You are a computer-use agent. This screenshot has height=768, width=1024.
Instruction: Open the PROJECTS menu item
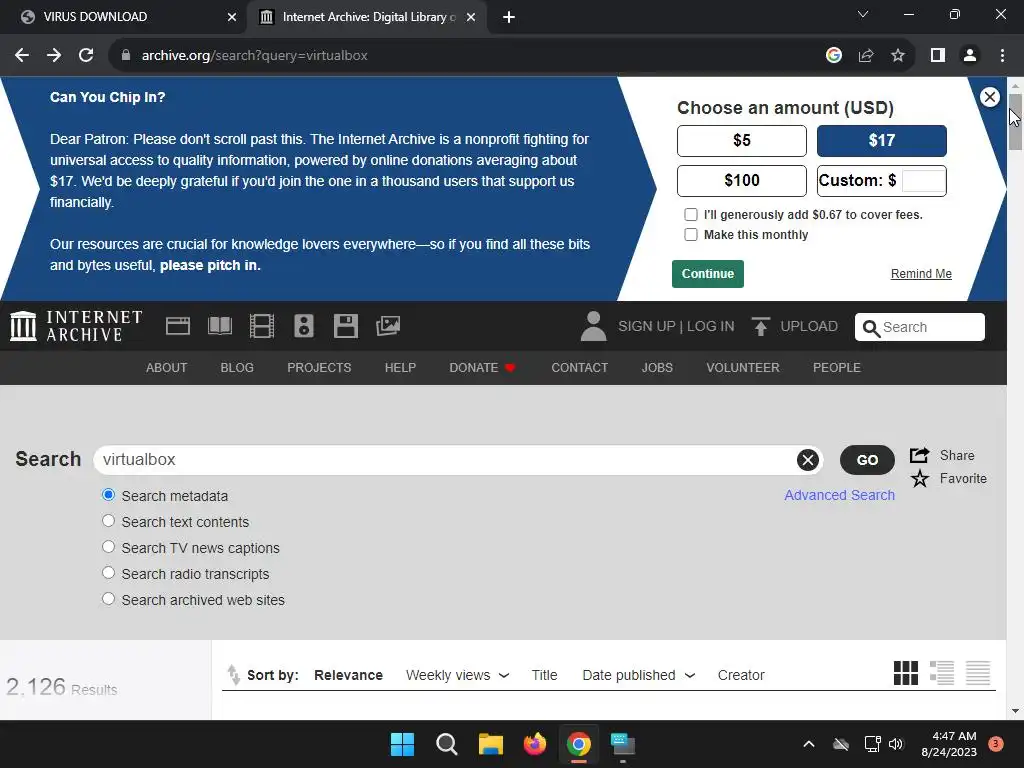tap(319, 368)
